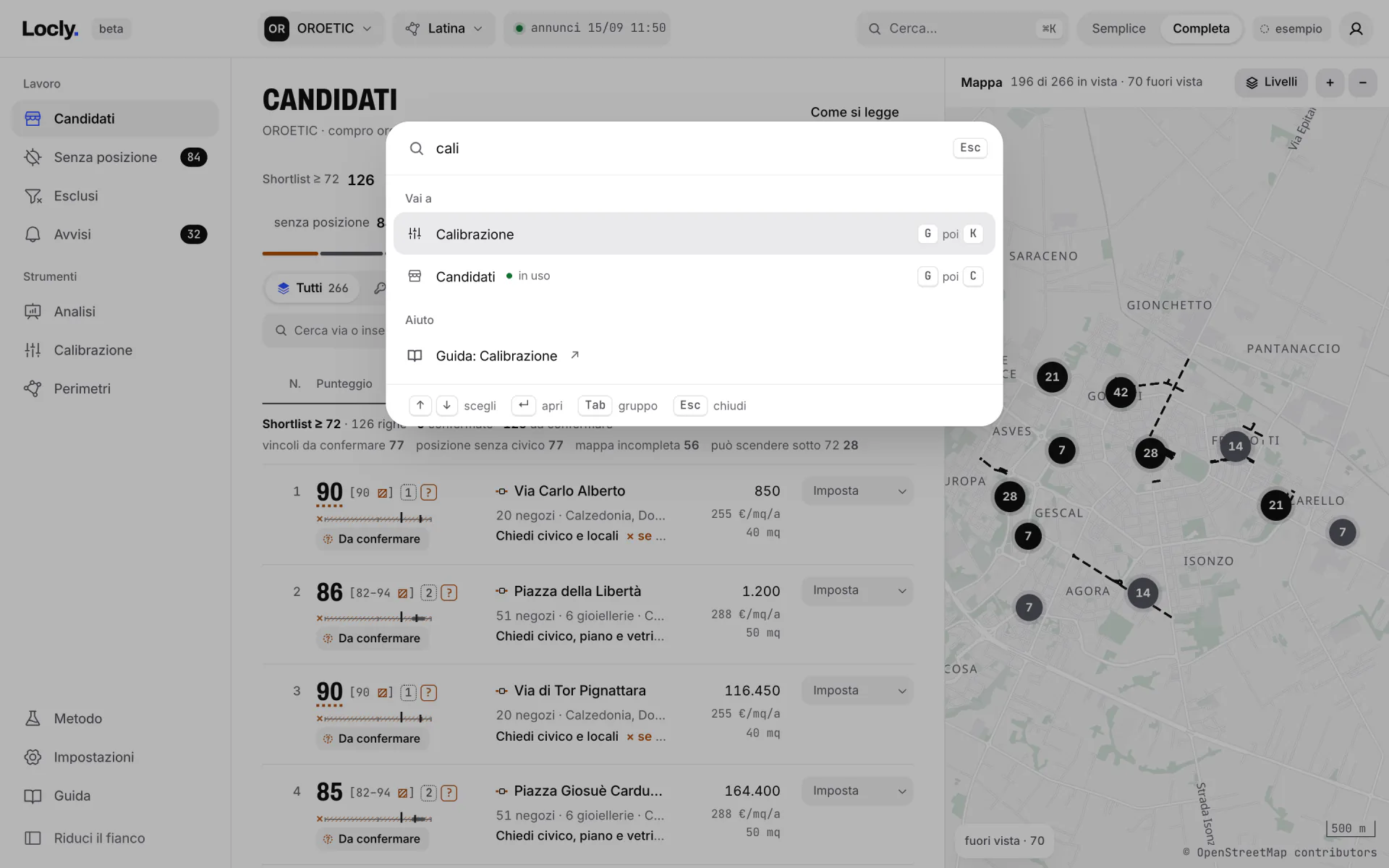Open Avvisi notifications
This screenshot has width=1389, height=868.
click(115, 234)
